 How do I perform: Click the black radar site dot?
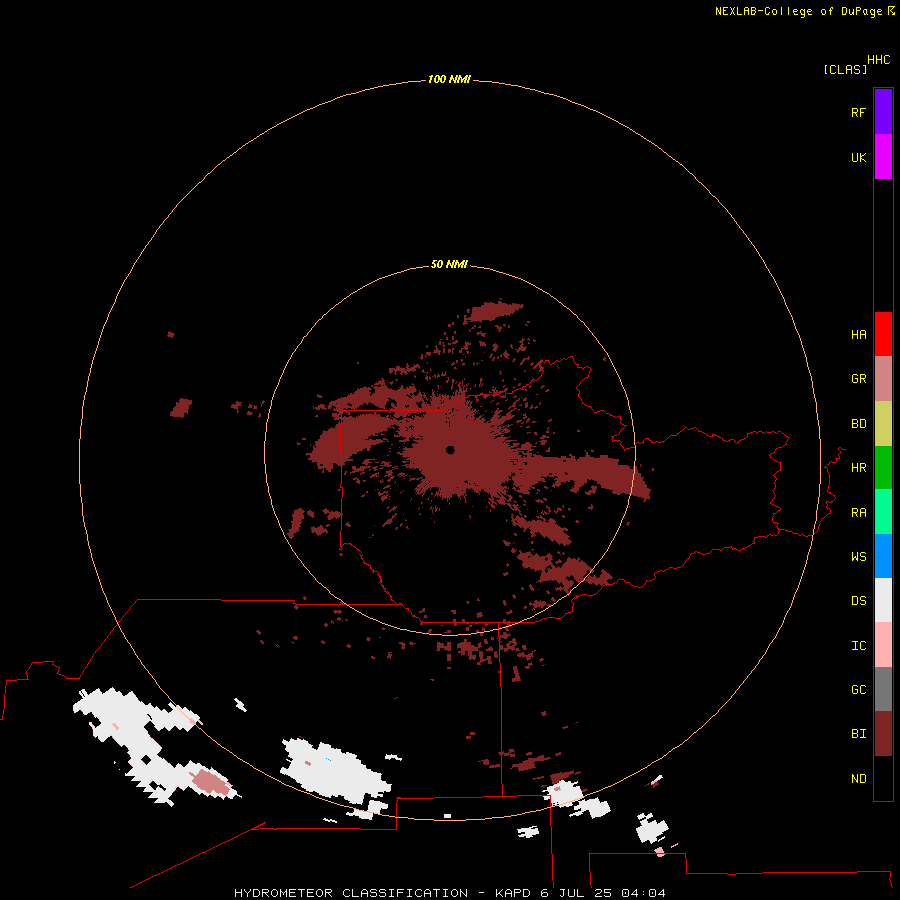pos(450,450)
